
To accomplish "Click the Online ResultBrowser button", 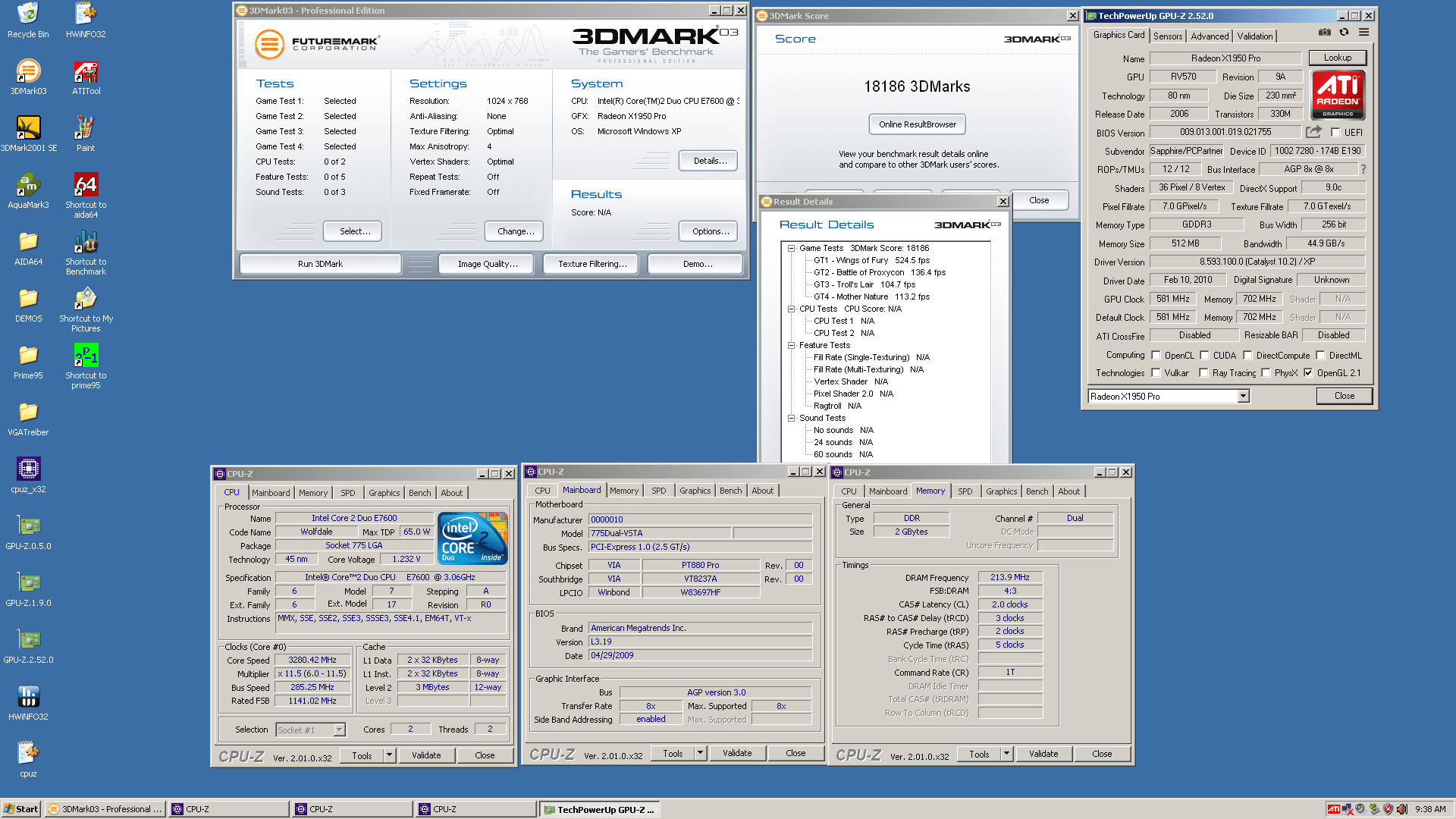I will click(917, 124).
